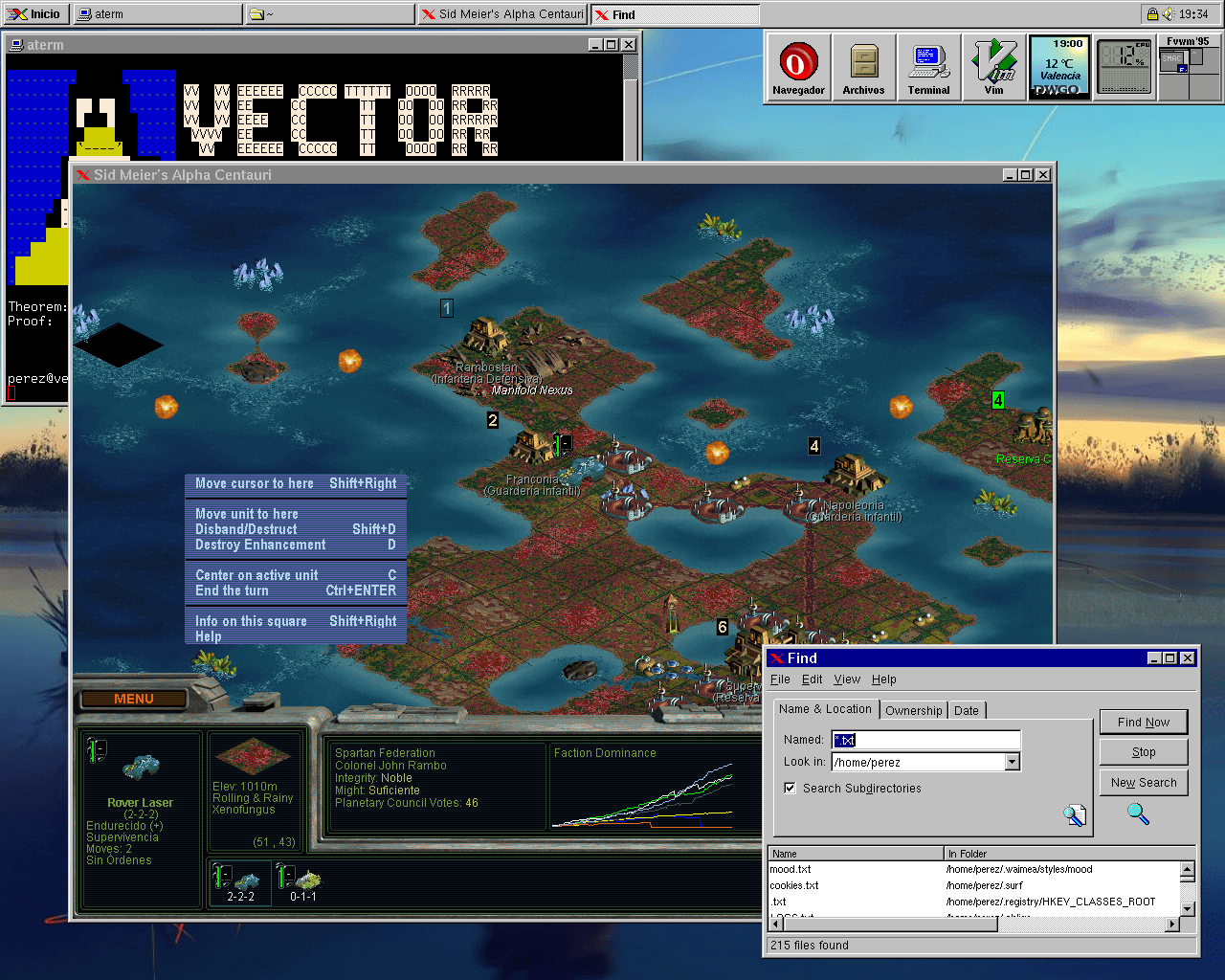The width and height of the screenshot is (1225, 980).
Task: Choose Destroy Enhancement from the context menu
Action: click(x=296, y=545)
